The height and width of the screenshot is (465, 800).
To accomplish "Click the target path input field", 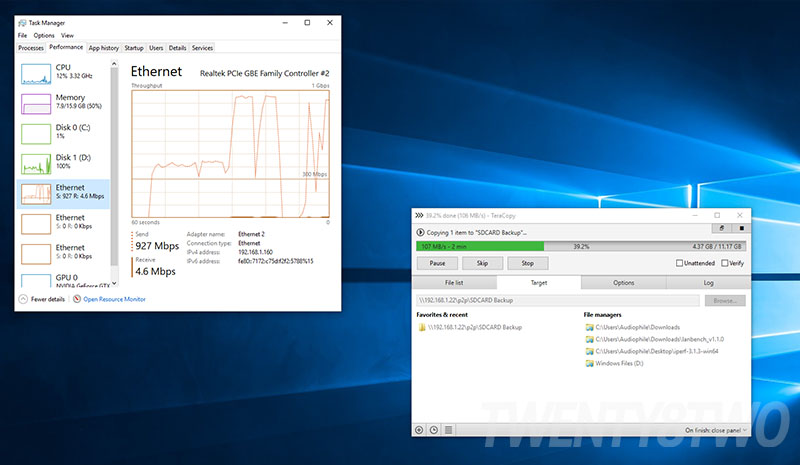I will point(558,301).
